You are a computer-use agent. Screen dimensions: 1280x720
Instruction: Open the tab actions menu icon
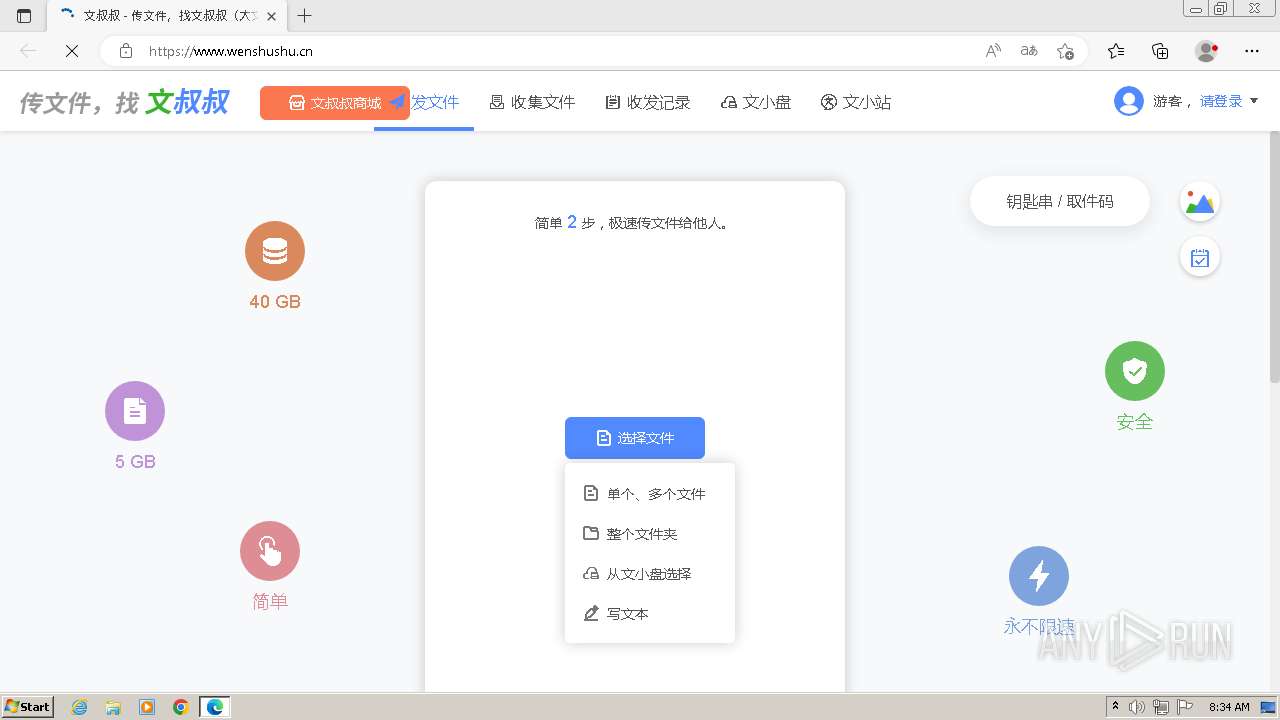(24, 16)
